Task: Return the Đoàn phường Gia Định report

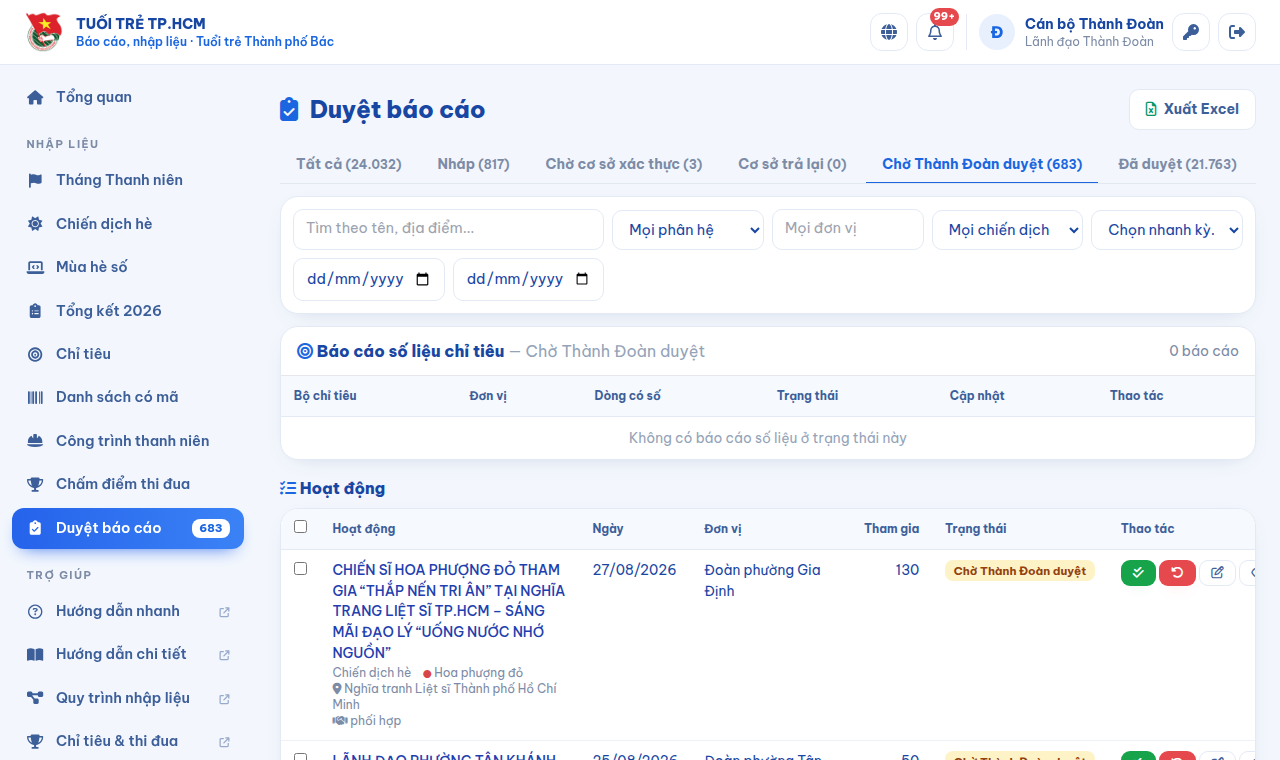Action: point(1177,573)
